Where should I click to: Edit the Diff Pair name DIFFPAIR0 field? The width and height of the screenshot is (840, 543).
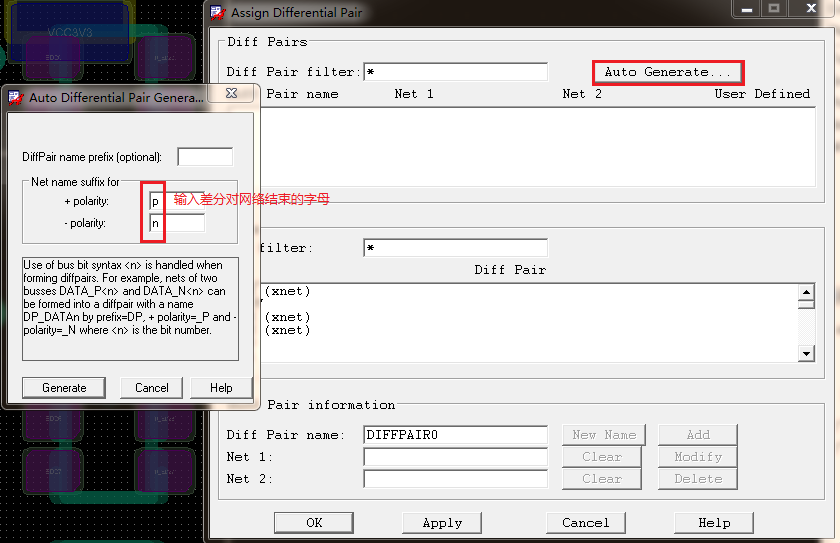coord(455,435)
